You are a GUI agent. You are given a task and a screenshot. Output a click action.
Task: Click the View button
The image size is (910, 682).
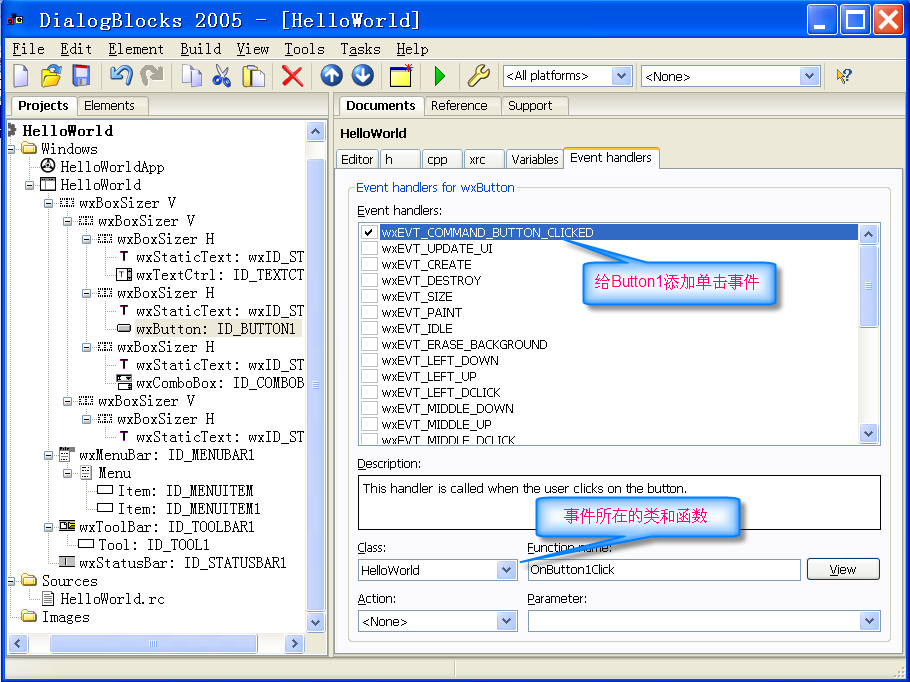click(x=843, y=569)
